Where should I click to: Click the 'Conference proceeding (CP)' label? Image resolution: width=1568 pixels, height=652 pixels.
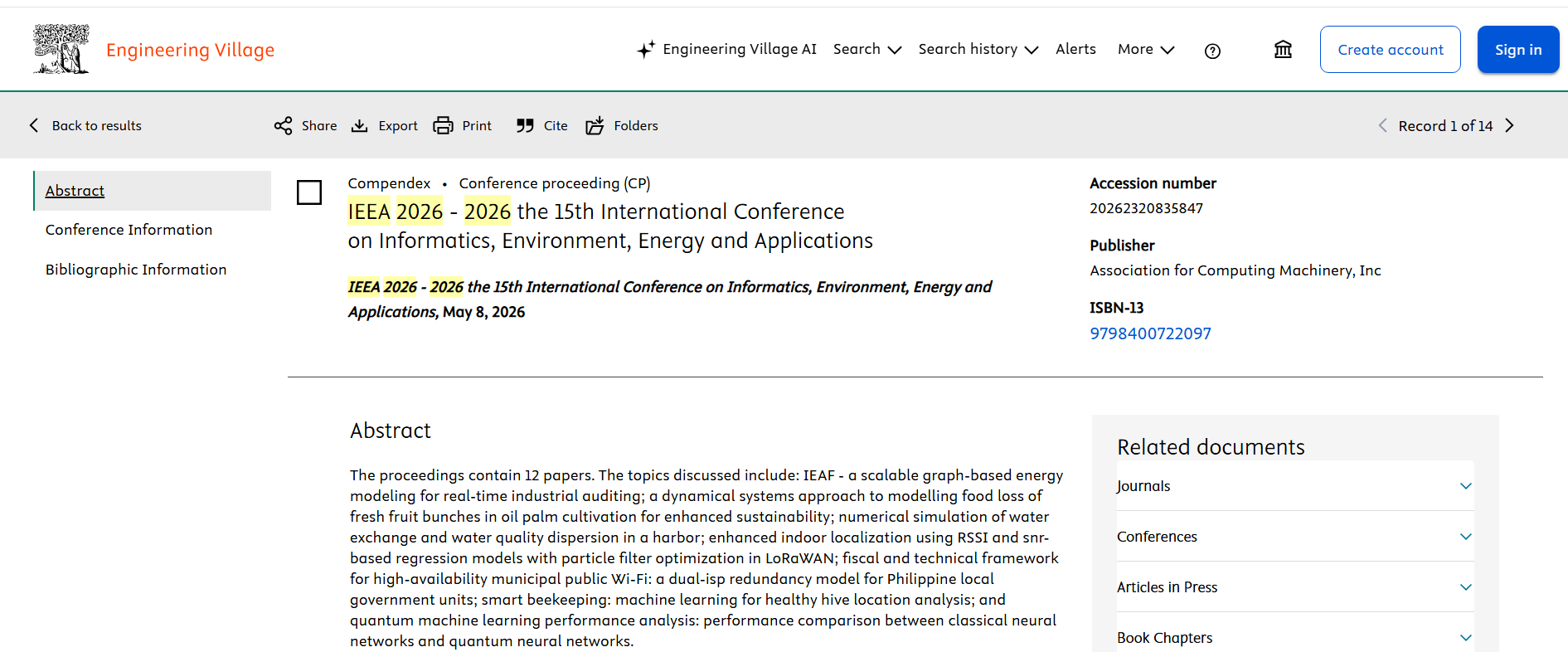click(555, 183)
